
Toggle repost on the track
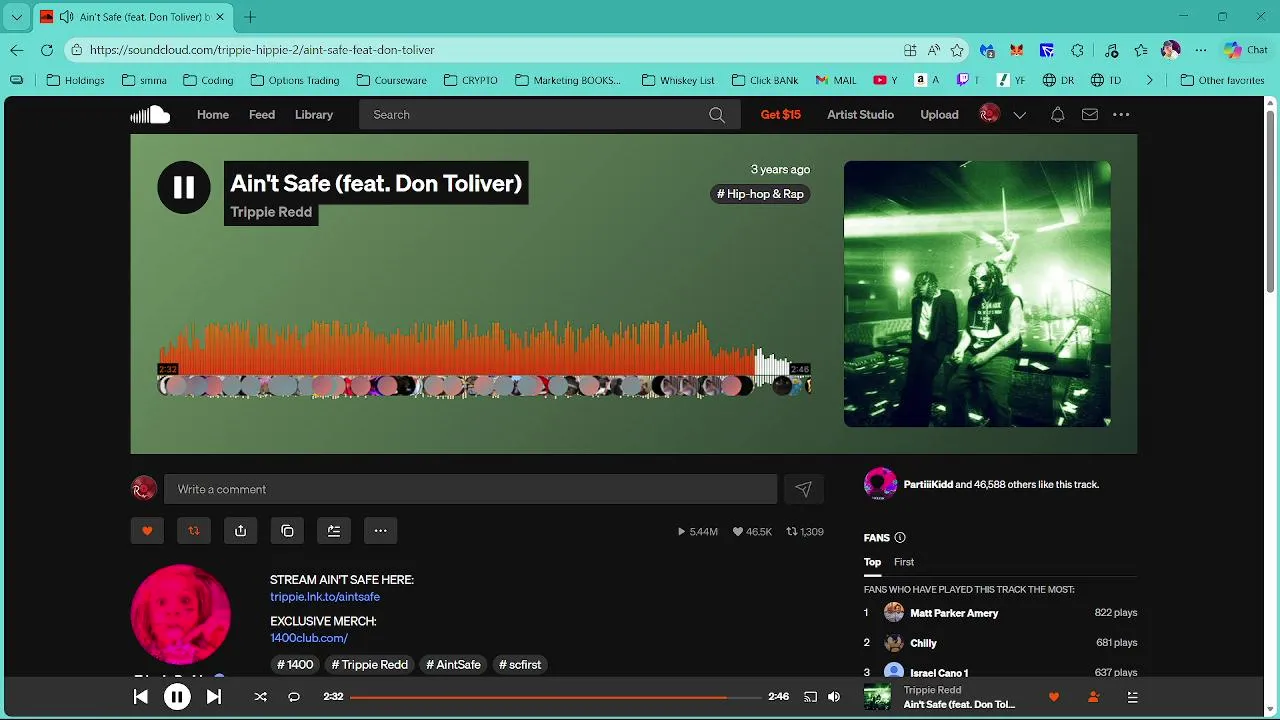point(194,531)
